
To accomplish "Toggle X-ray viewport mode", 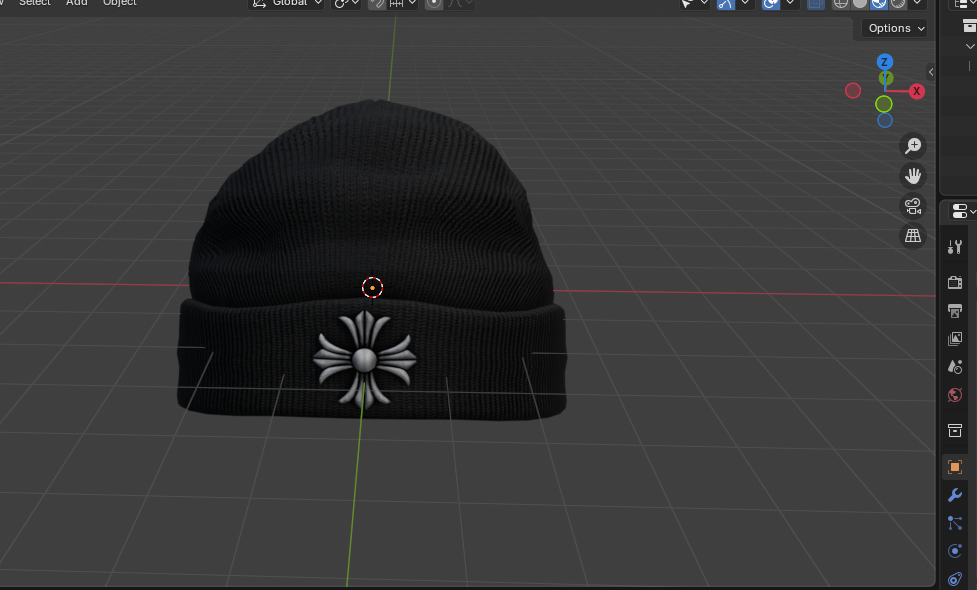I will tap(814, 4).
